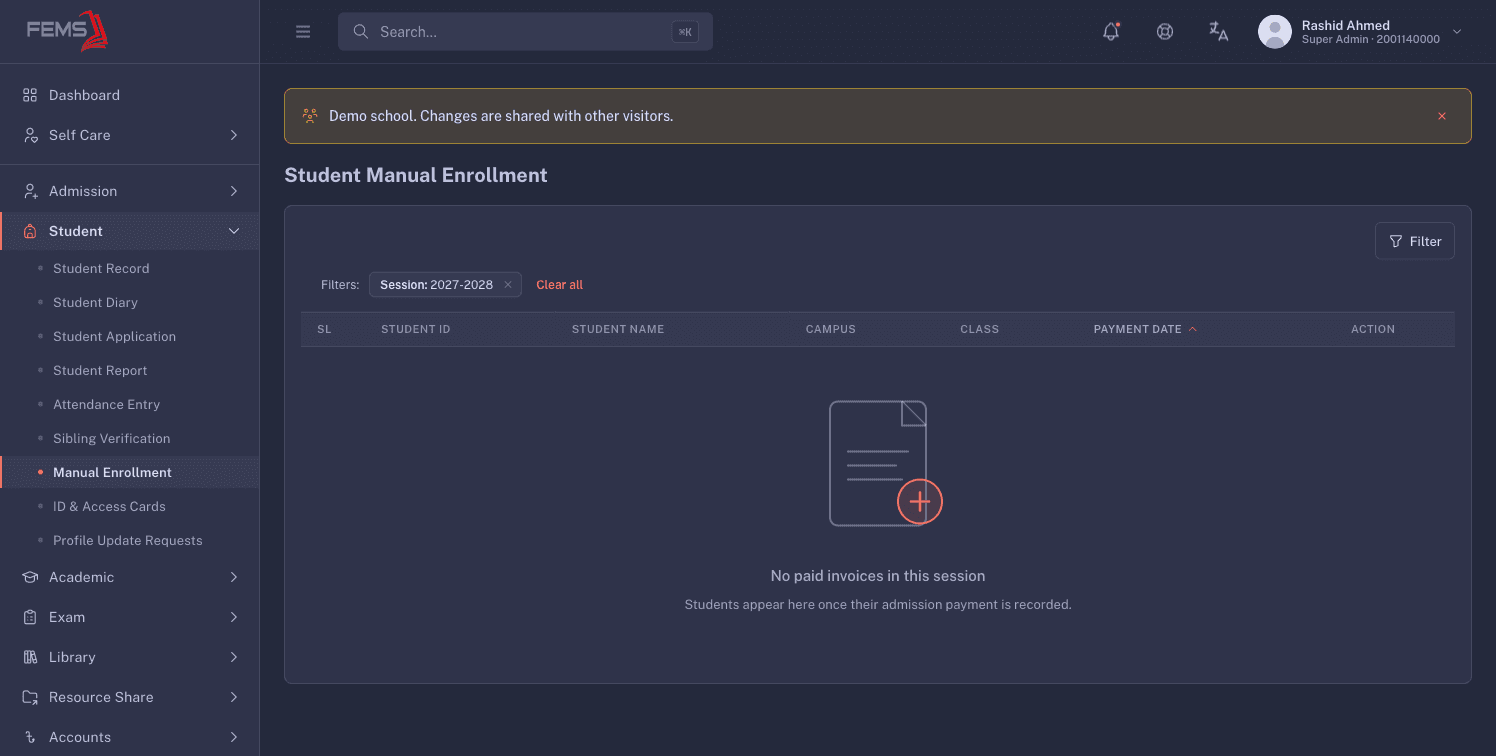This screenshot has height=756, width=1496.
Task: Click the Session: 2027-2028 filter chip
Action: point(445,285)
